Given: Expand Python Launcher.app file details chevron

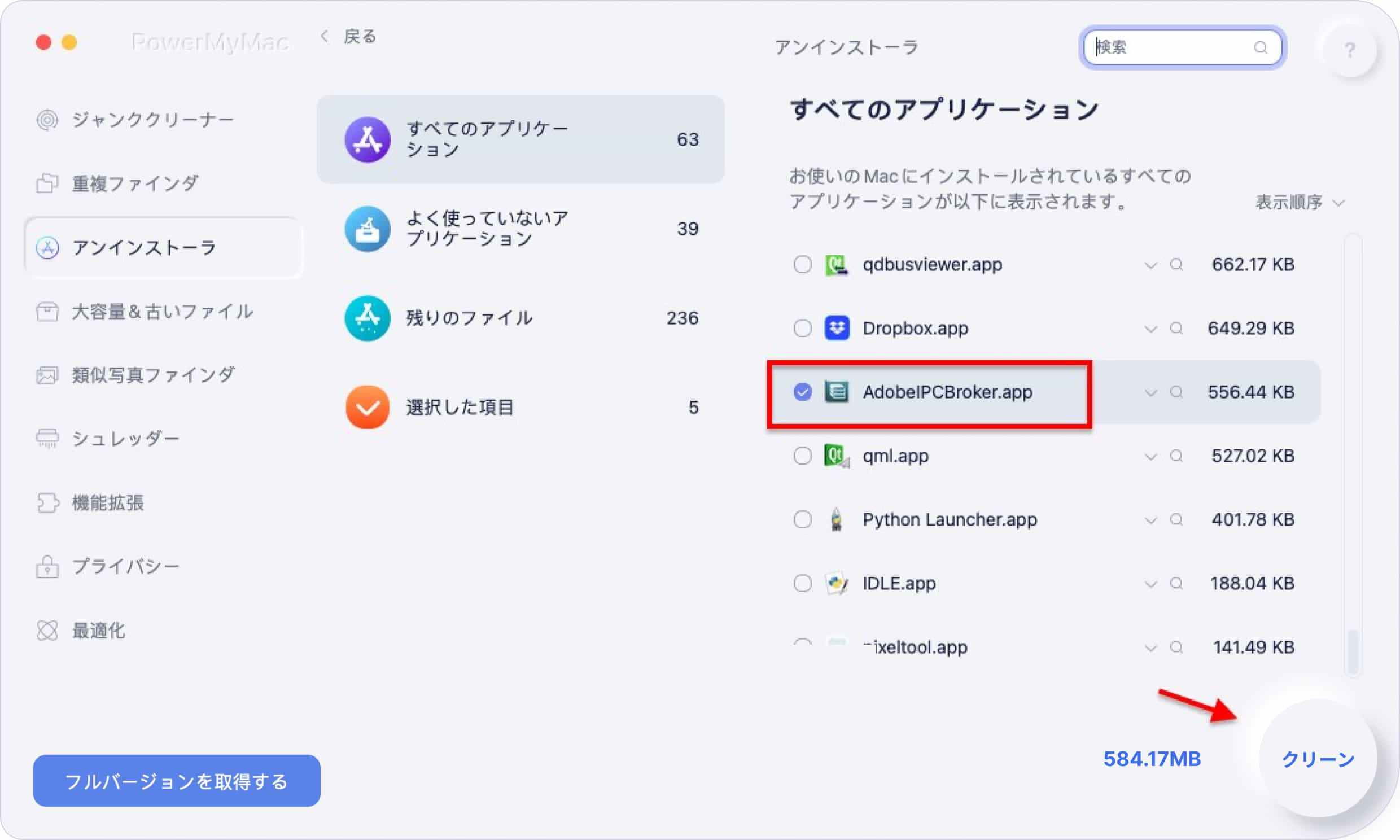Looking at the screenshot, I should point(1150,520).
